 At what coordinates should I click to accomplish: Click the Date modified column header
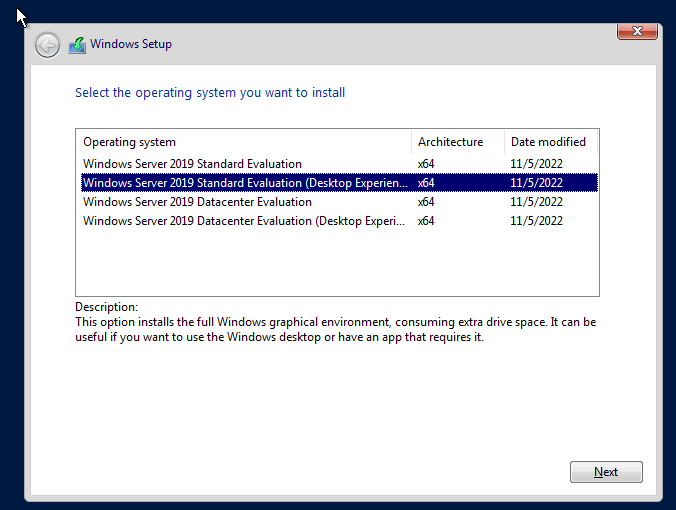tap(551, 142)
